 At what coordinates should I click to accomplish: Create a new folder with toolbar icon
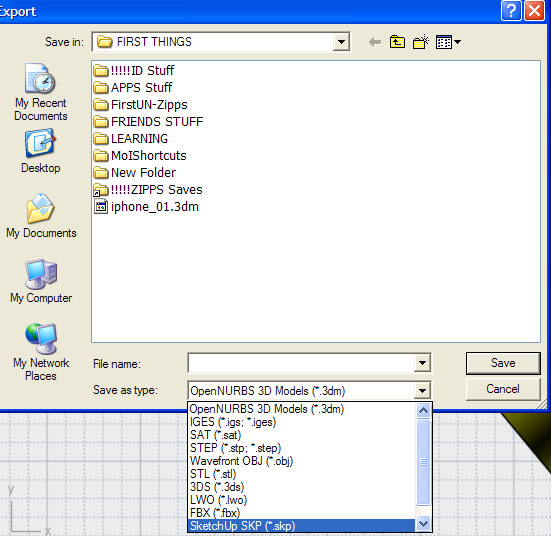pos(421,42)
